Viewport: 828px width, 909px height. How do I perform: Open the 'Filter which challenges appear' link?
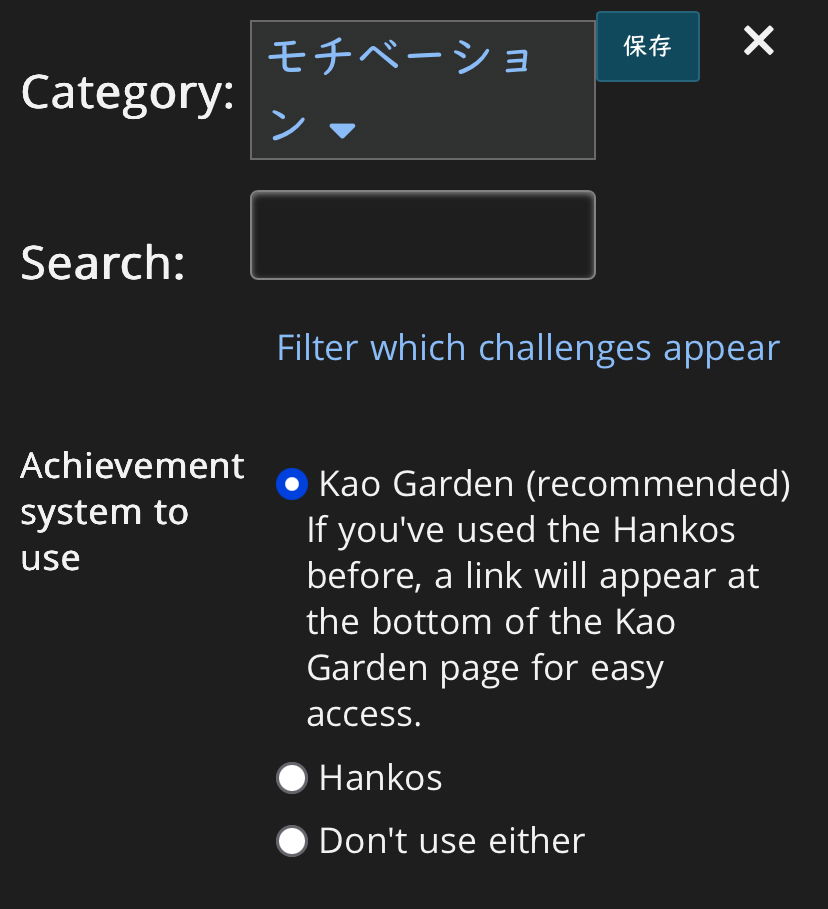tap(528, 348)
